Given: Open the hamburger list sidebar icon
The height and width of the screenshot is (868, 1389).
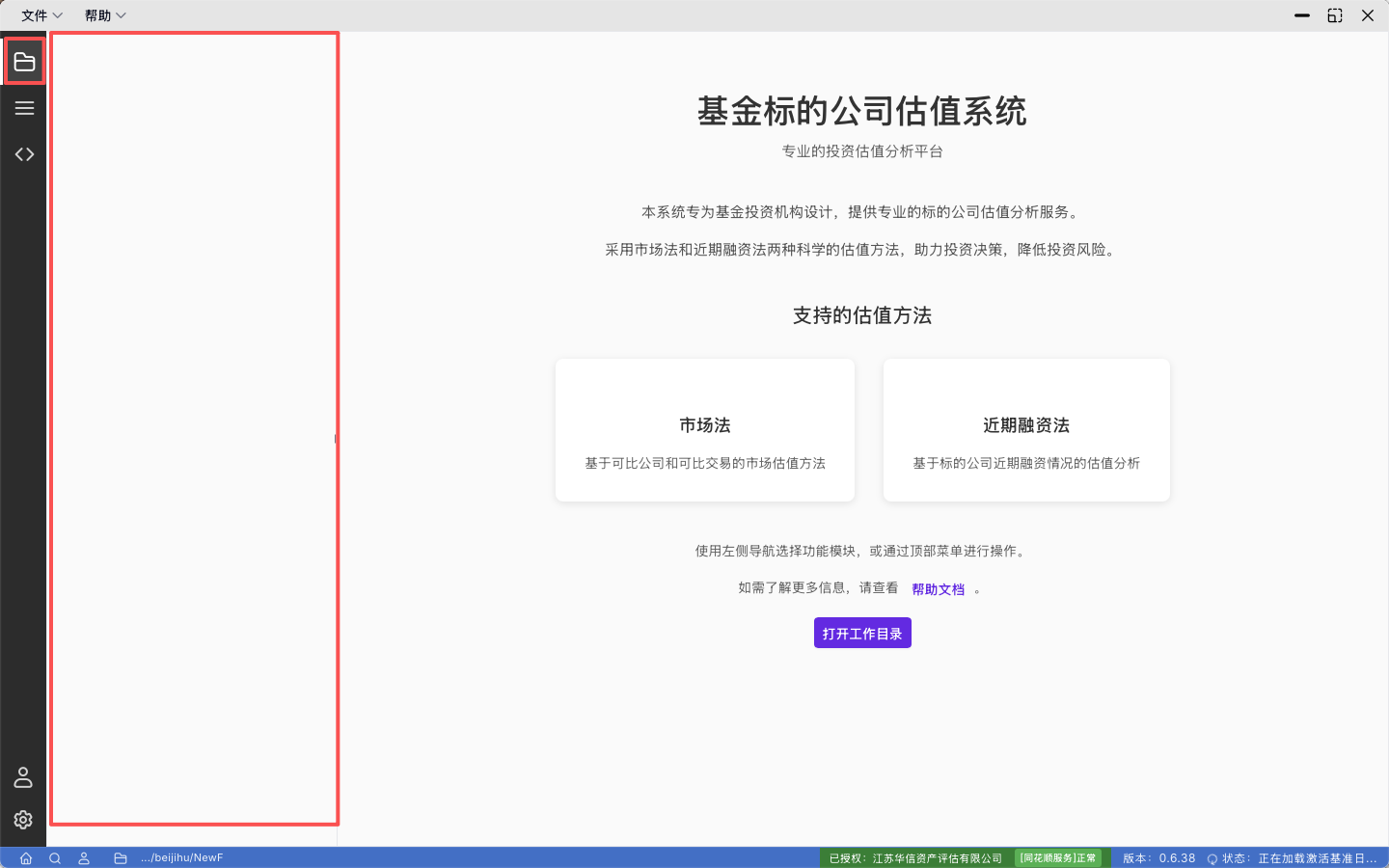Looking at the screenshot, I should point(24,108).
